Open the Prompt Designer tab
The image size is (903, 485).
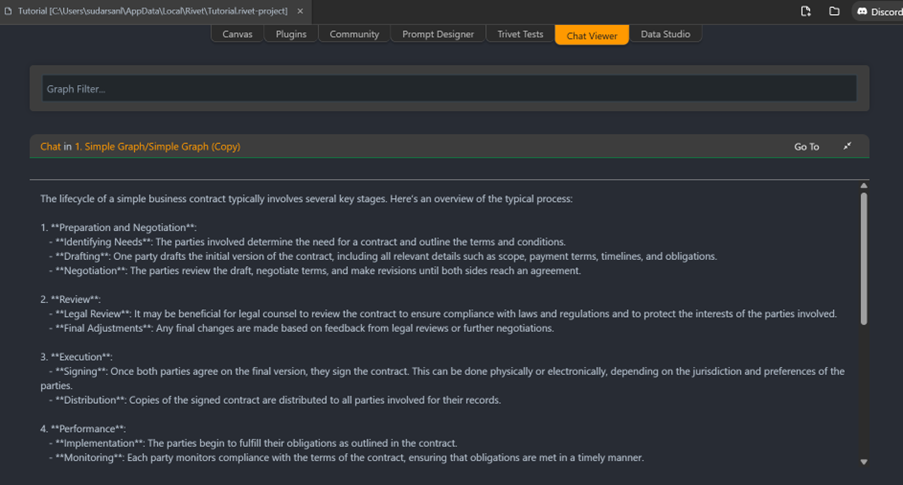pos(438,34)
